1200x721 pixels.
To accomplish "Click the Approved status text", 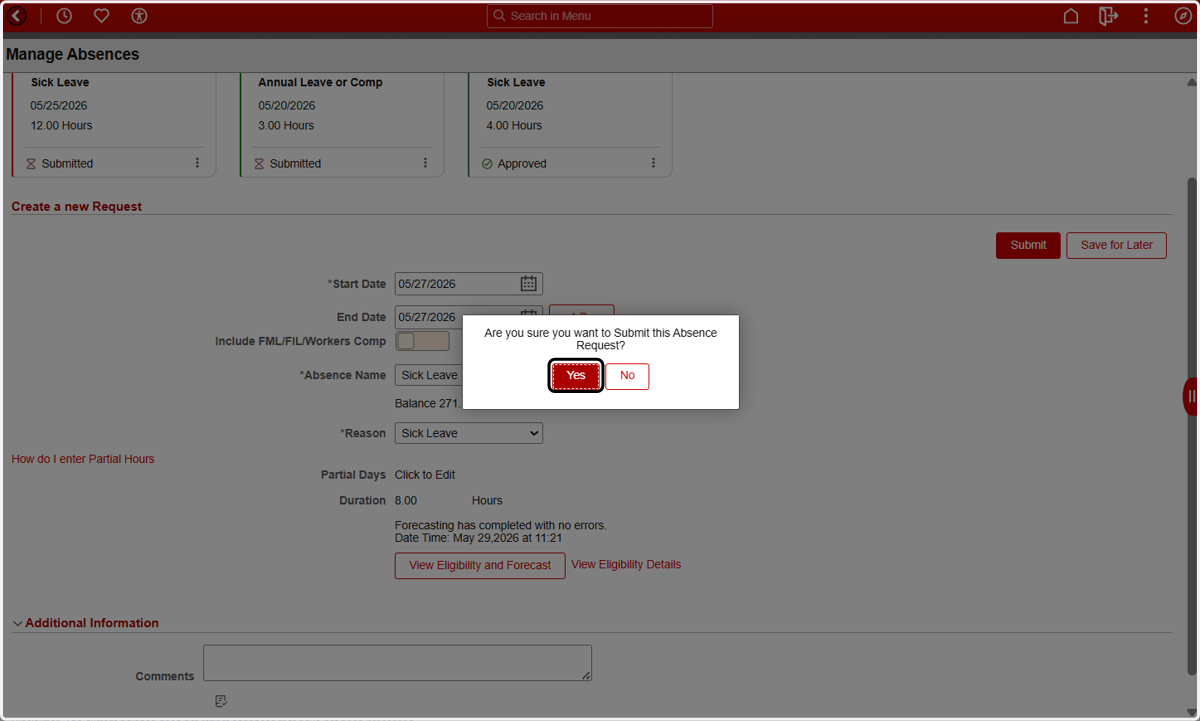I will click(x=522, y=164).
